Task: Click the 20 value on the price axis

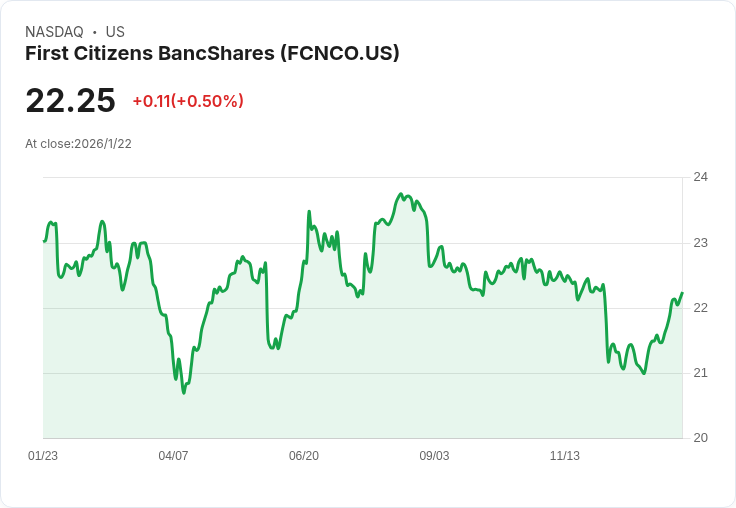Action: [701, 438]
